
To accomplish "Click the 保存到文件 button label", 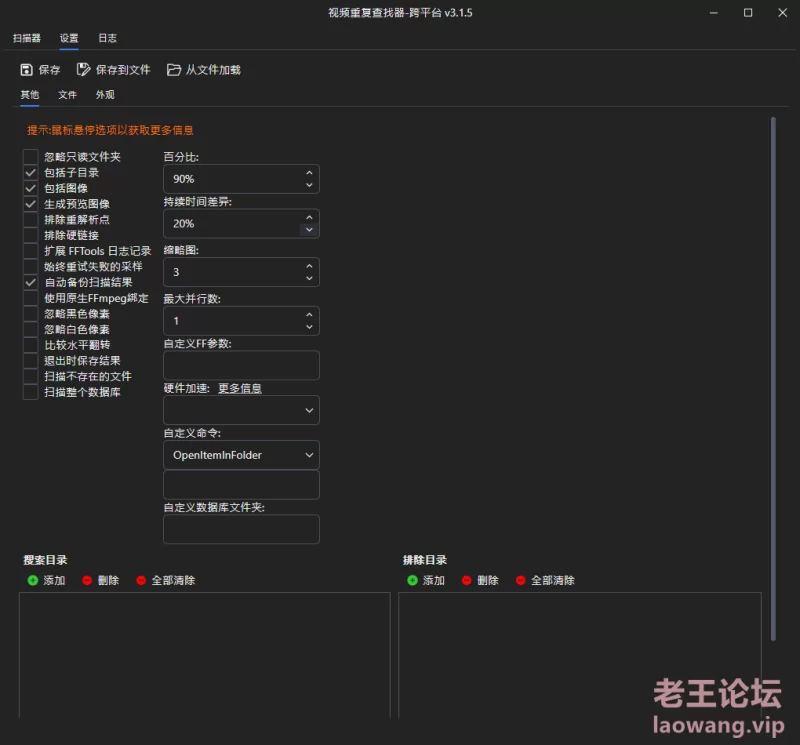I will pos(123,70).
